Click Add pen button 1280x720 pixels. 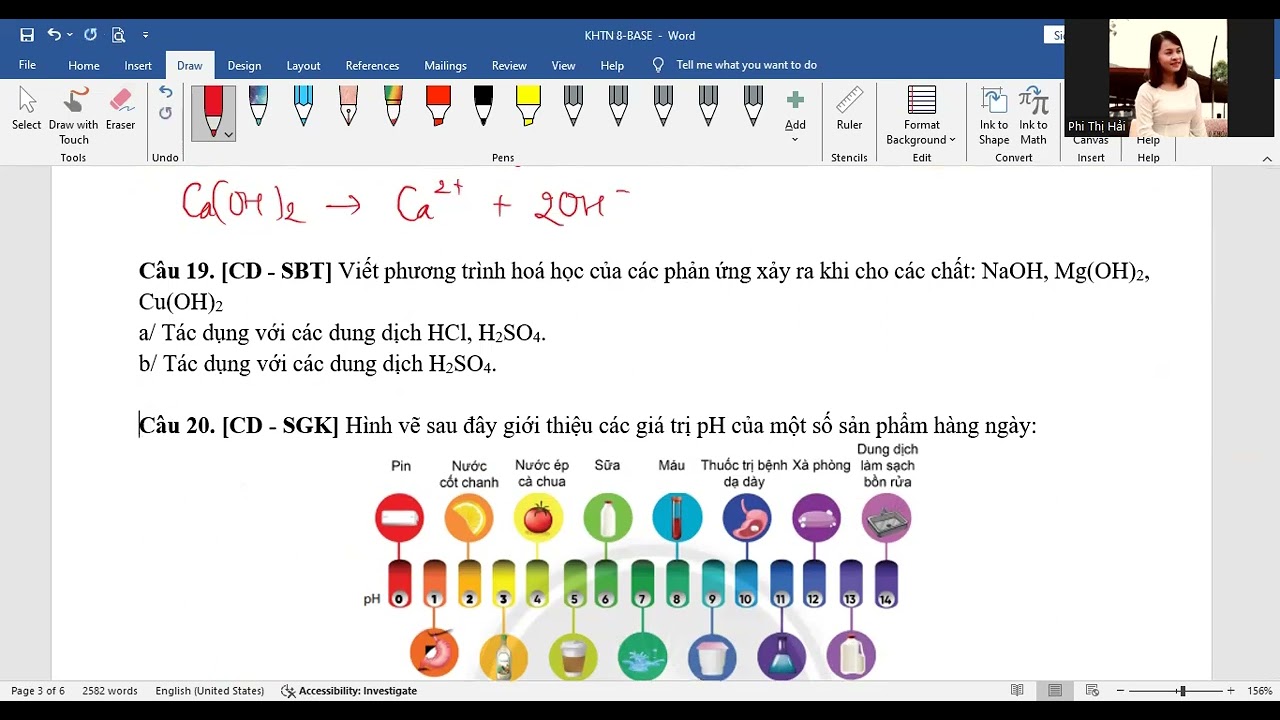coord(795,114)
